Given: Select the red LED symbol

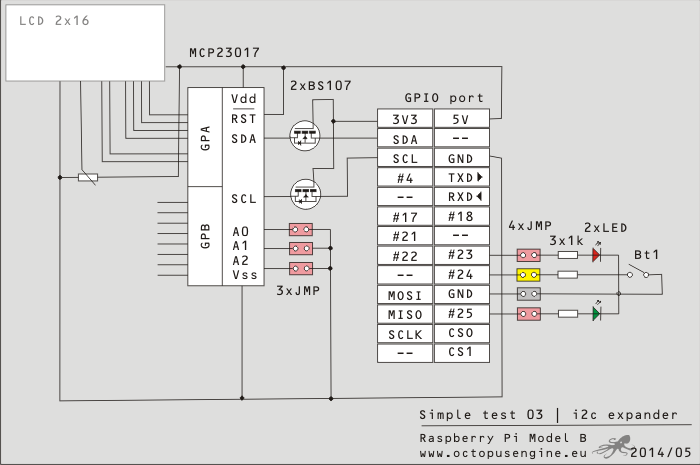Looking at the screenshot, I should pos(597,254).
